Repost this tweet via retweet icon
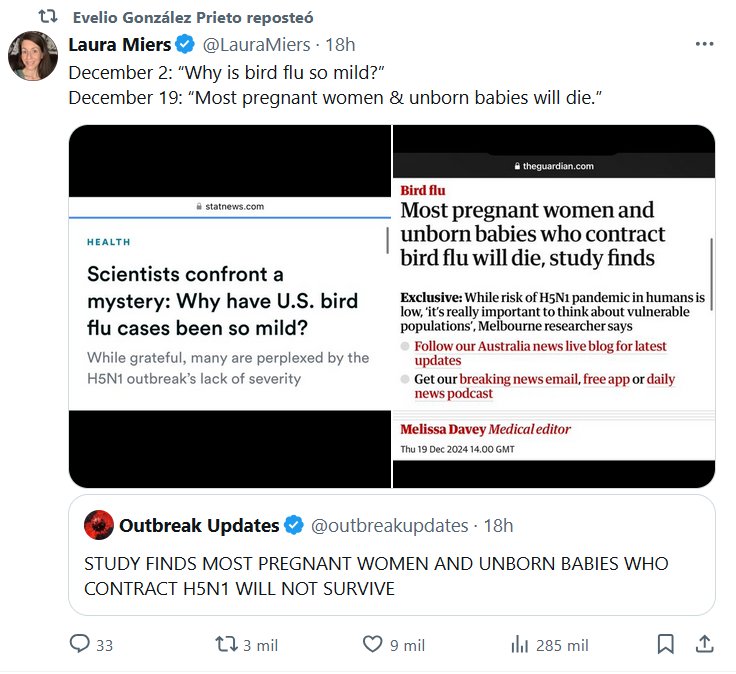Image resolution: width=736 pixels, height=674 pixels. coord(227,645)
